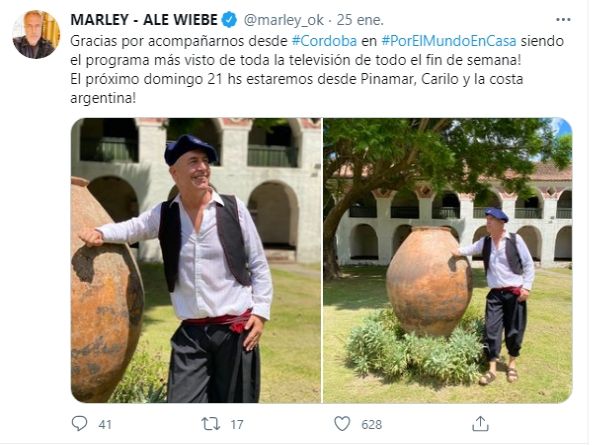
Task: Click the blue beret in left photo
Action: pyautogui.click(x=190, y=148)
